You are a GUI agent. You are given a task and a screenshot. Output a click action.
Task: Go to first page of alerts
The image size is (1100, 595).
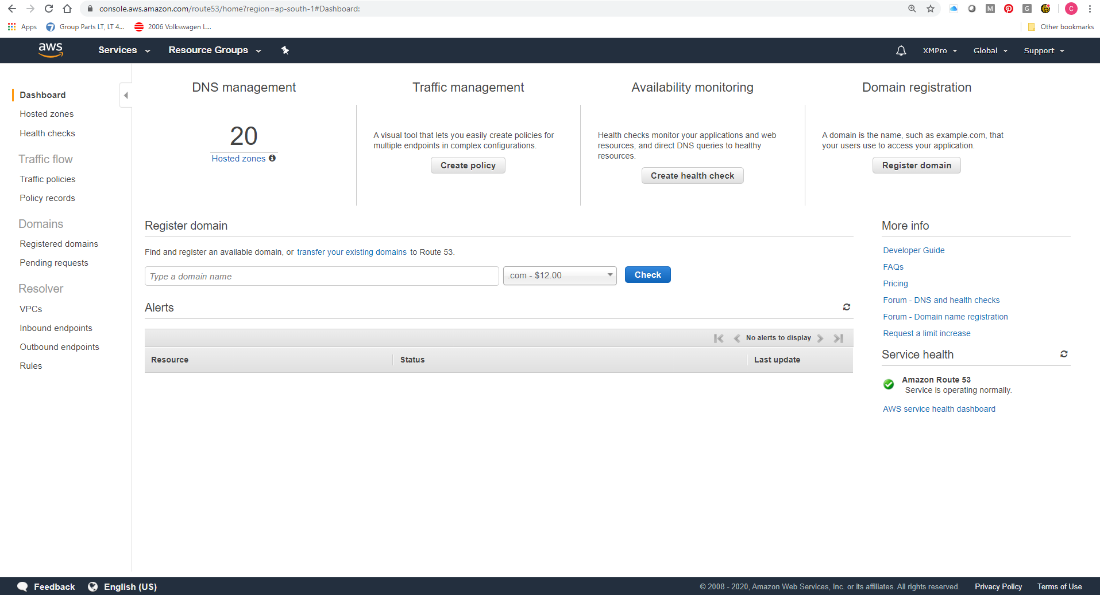[718, 338]
